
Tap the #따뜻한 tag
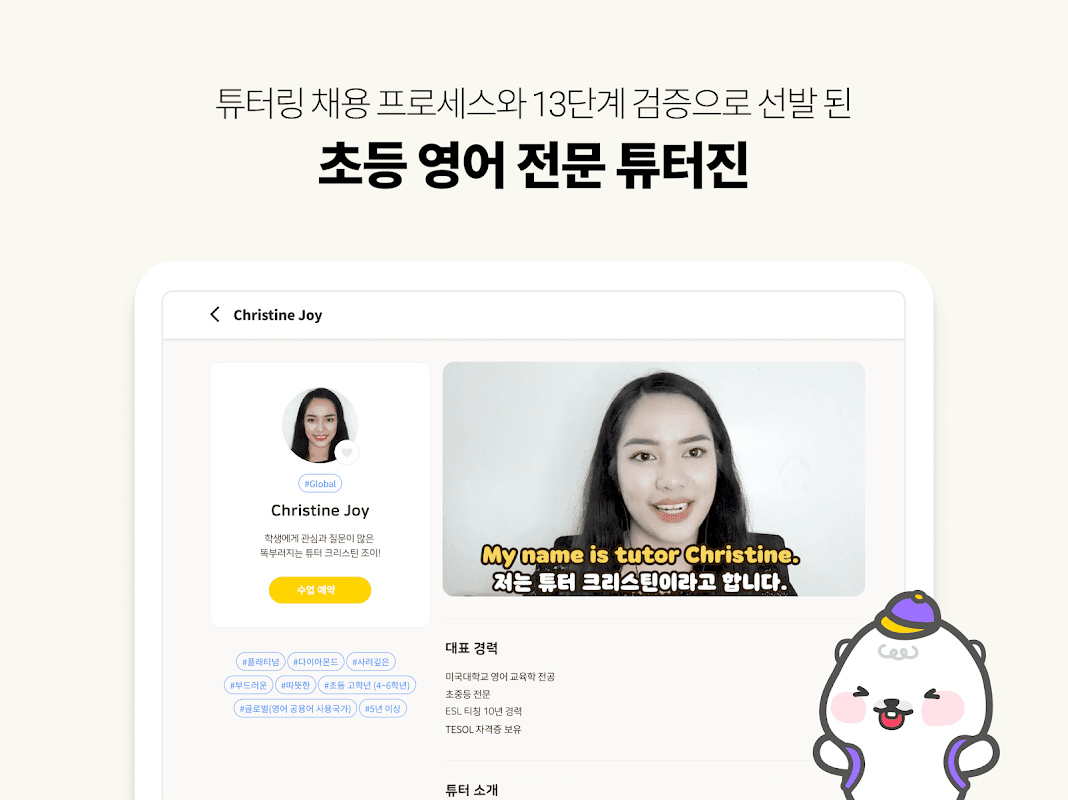[296, 685]
